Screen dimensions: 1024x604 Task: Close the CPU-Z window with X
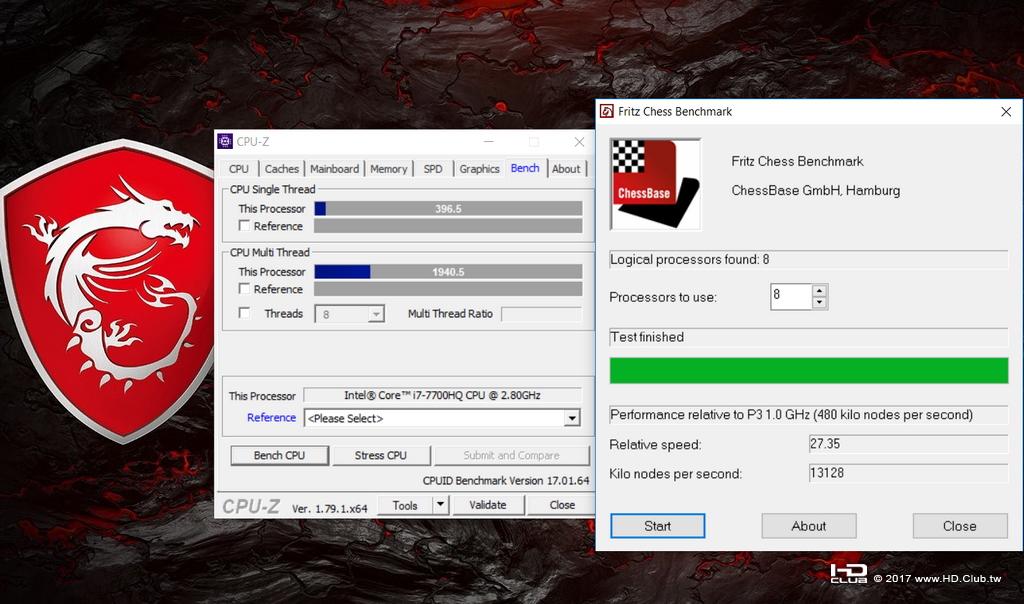pyautogui.click(x=579, y=142)
